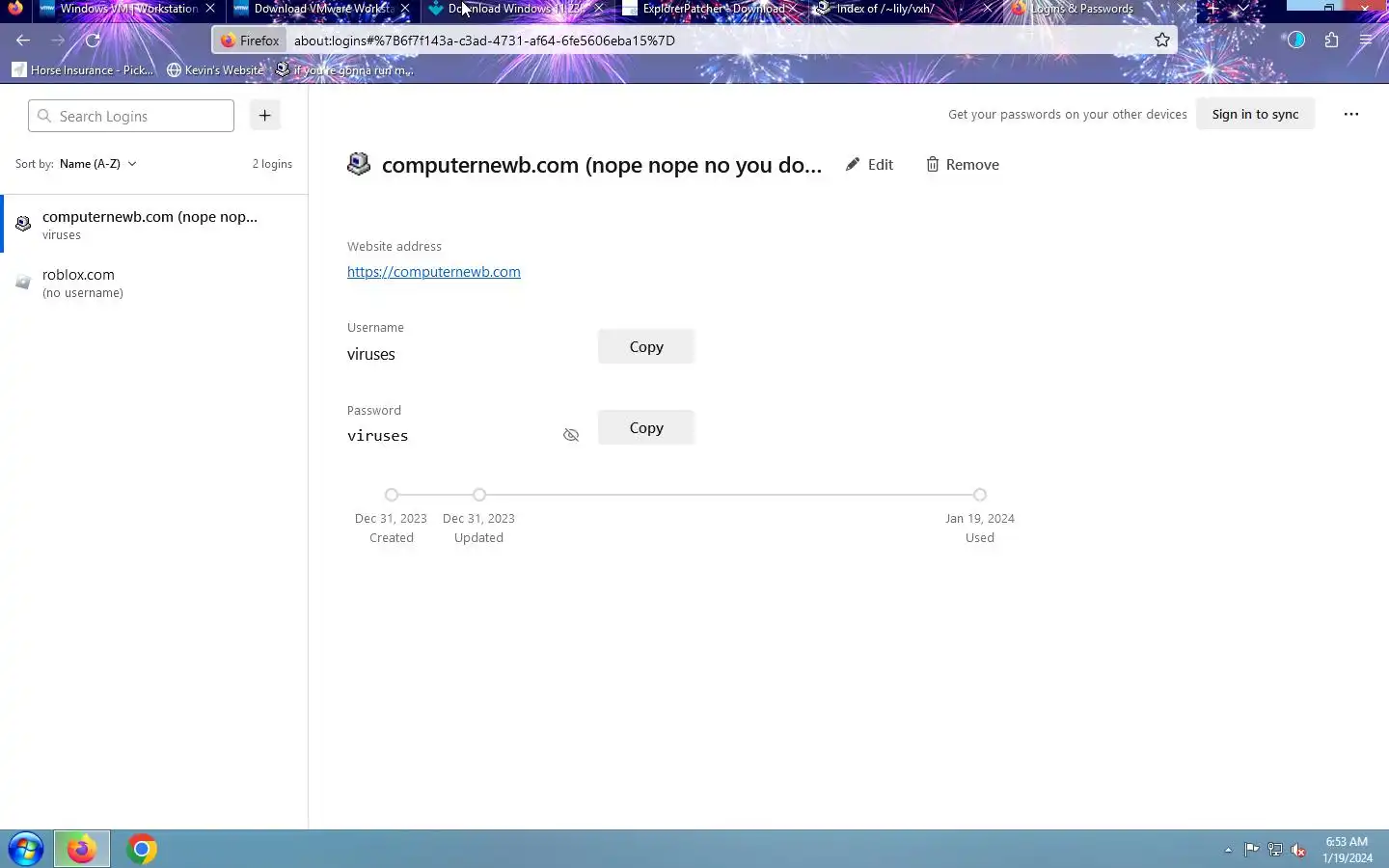
Task: Close the ExplorerPatcher Download tab
Action: coord(793,9)
